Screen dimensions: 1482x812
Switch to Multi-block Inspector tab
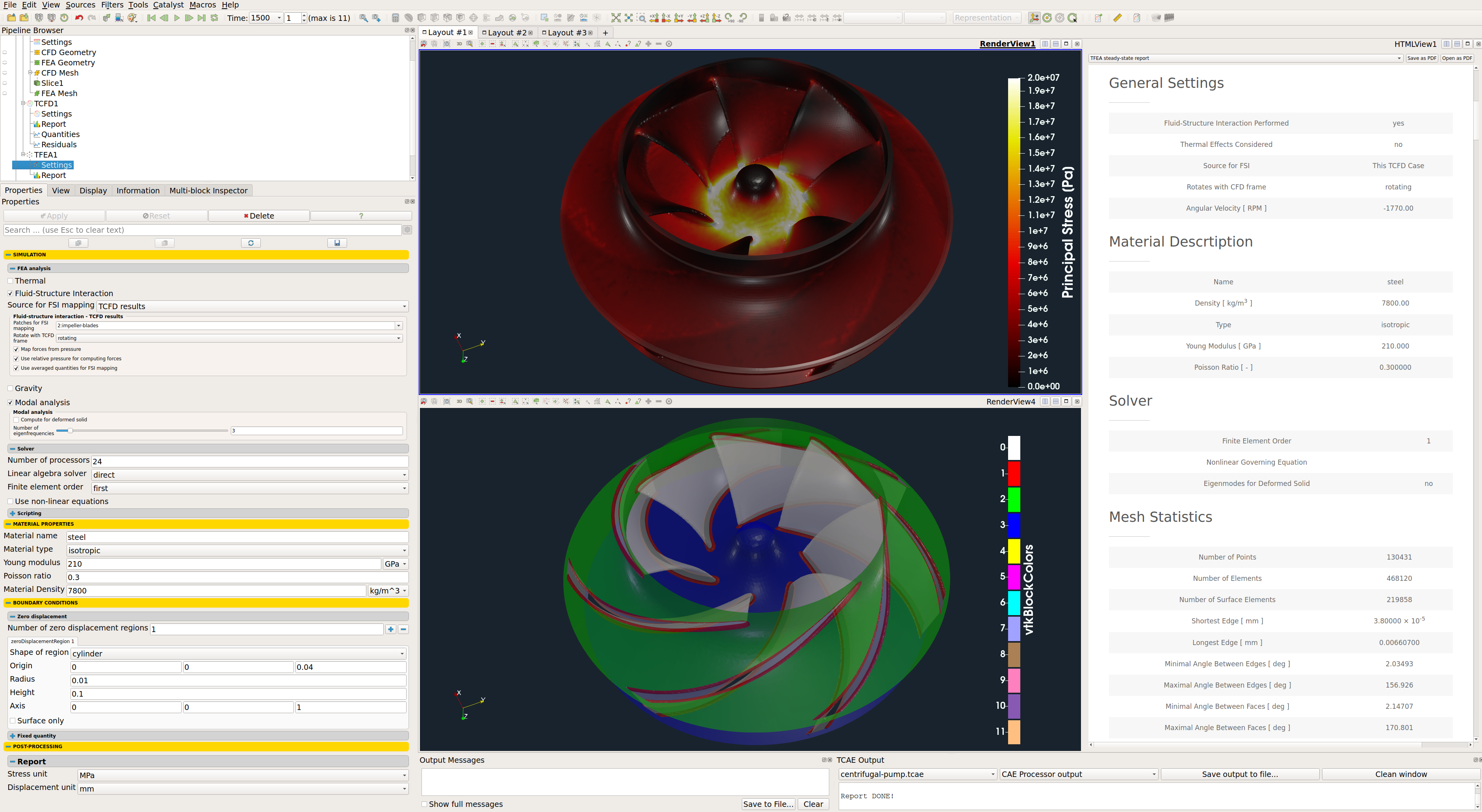(208, 190)
